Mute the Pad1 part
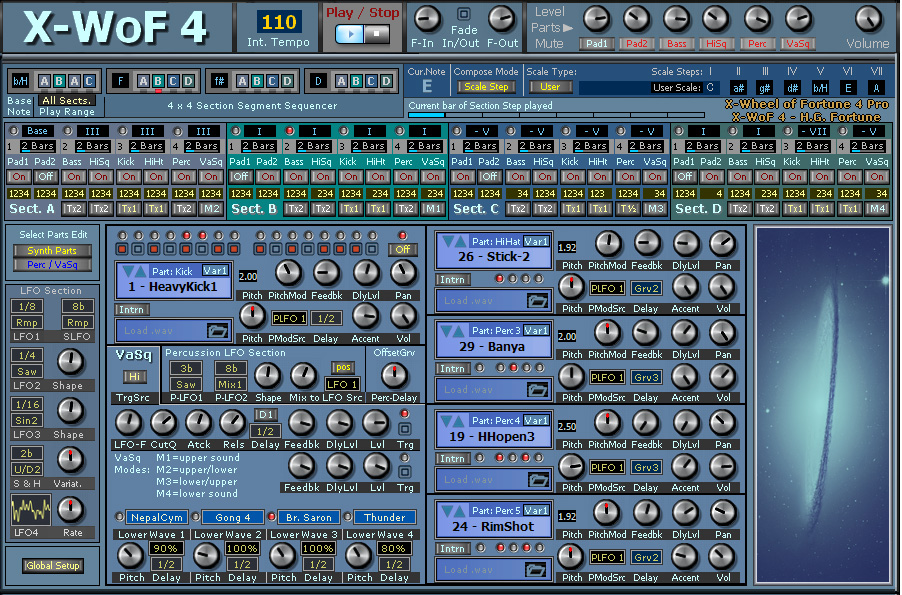The width and height of the screenshot is (902, 595). (597, 44)
